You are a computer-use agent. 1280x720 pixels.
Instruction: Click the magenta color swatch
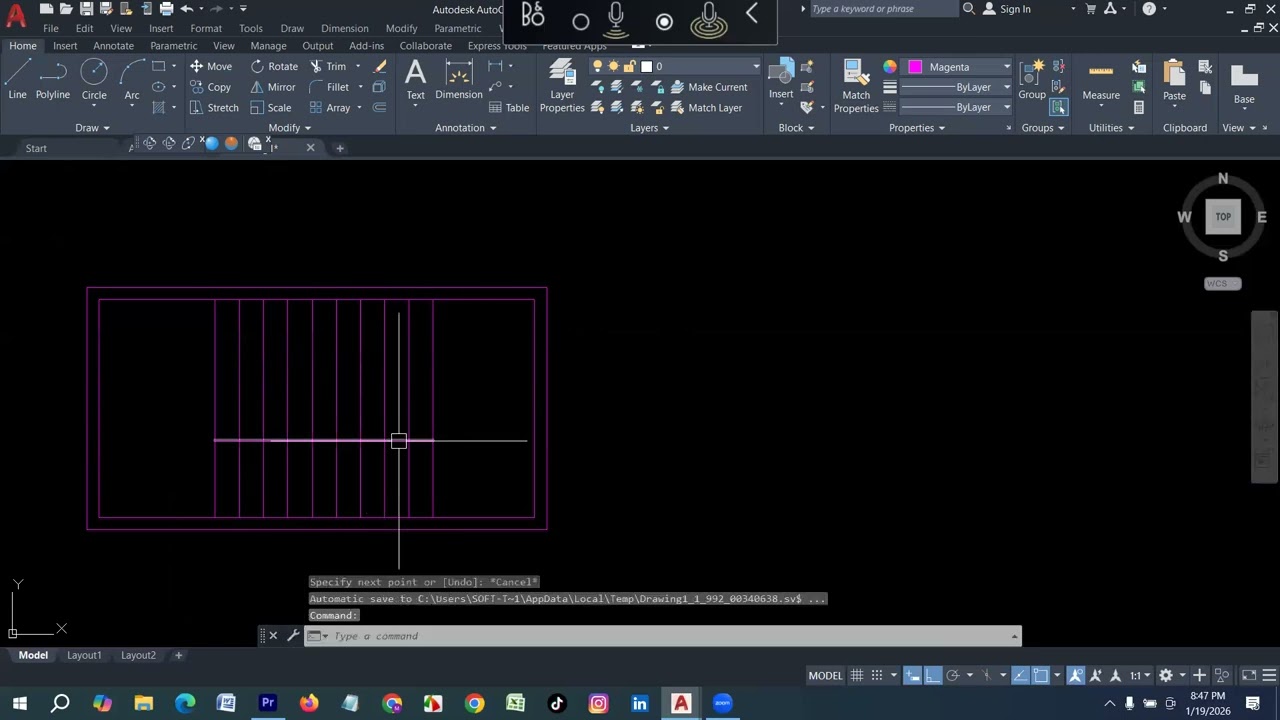(x=915, y=67)
